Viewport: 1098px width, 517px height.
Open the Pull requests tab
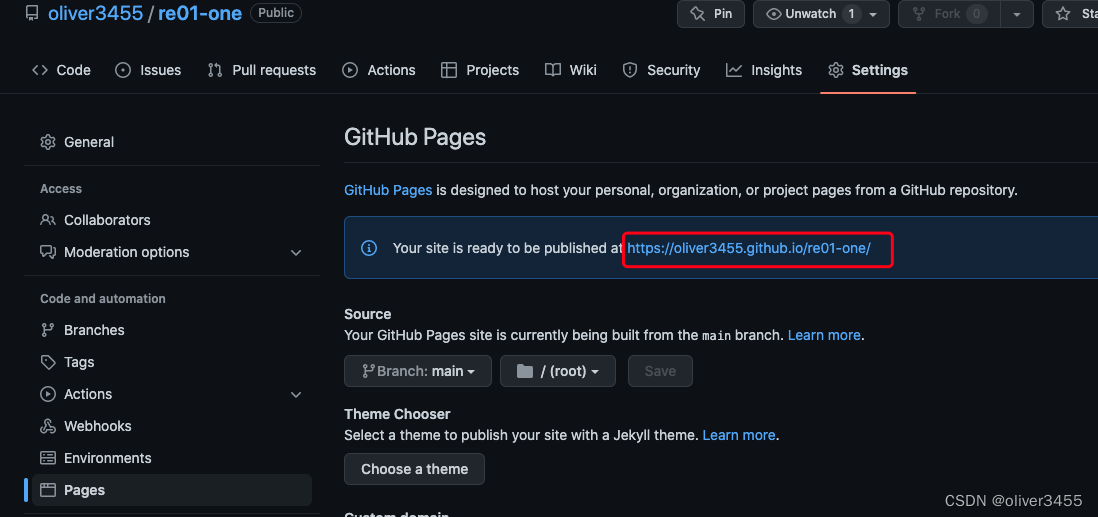coord(261,70)
